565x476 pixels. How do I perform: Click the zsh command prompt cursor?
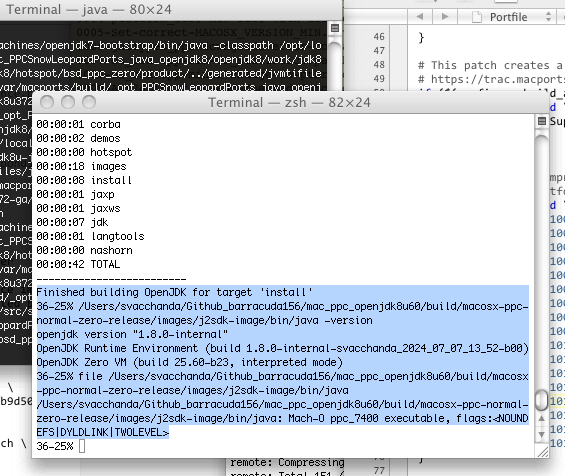[x=82, y=446]
